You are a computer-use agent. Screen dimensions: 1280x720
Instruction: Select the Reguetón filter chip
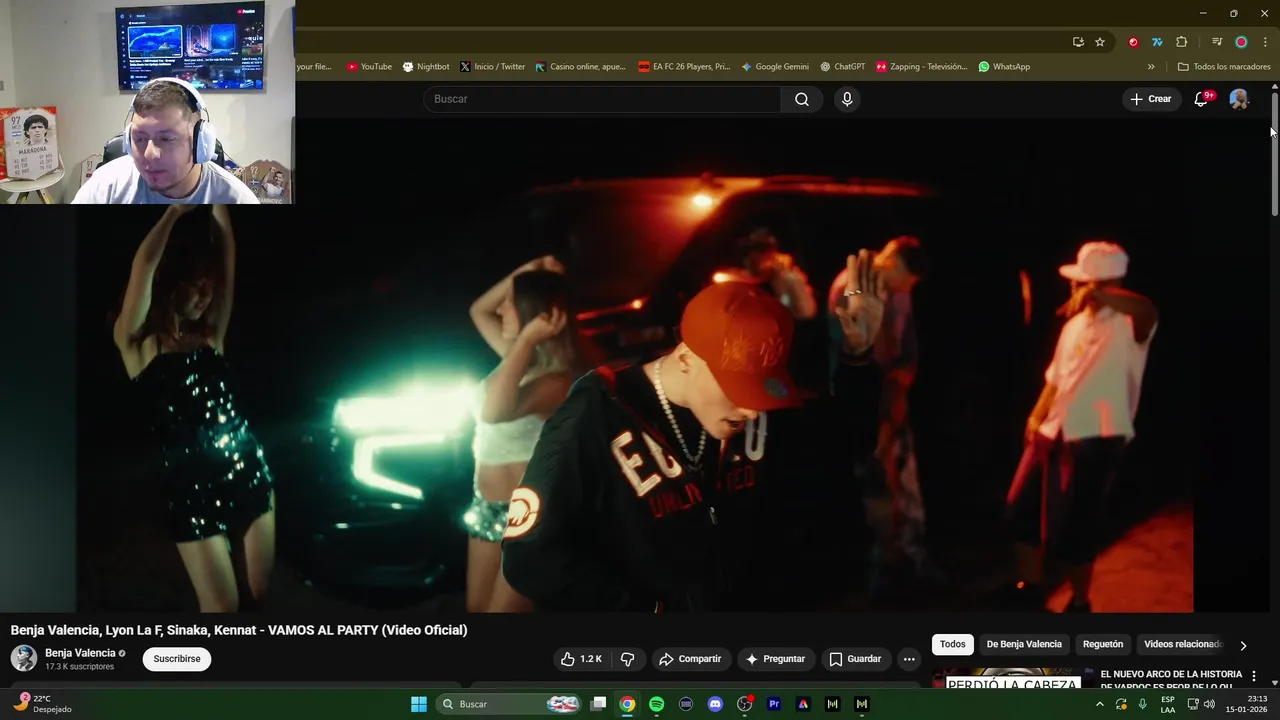(1103, 644)
